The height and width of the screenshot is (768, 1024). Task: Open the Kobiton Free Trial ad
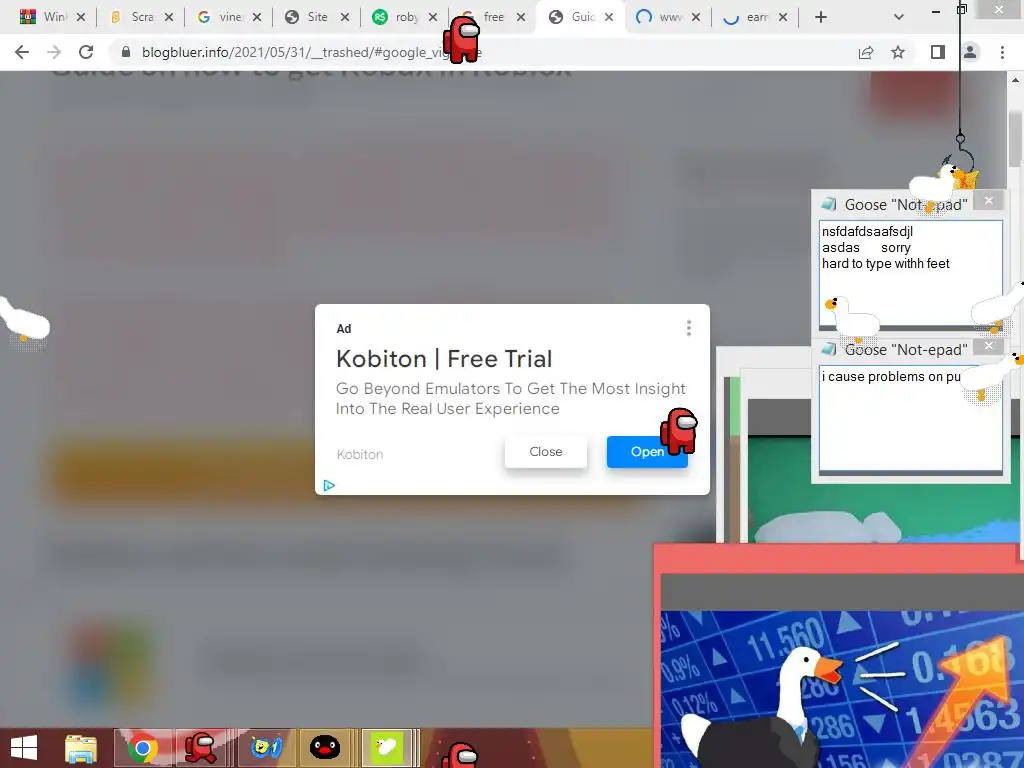pyautogui.click(x=647, y=451)
